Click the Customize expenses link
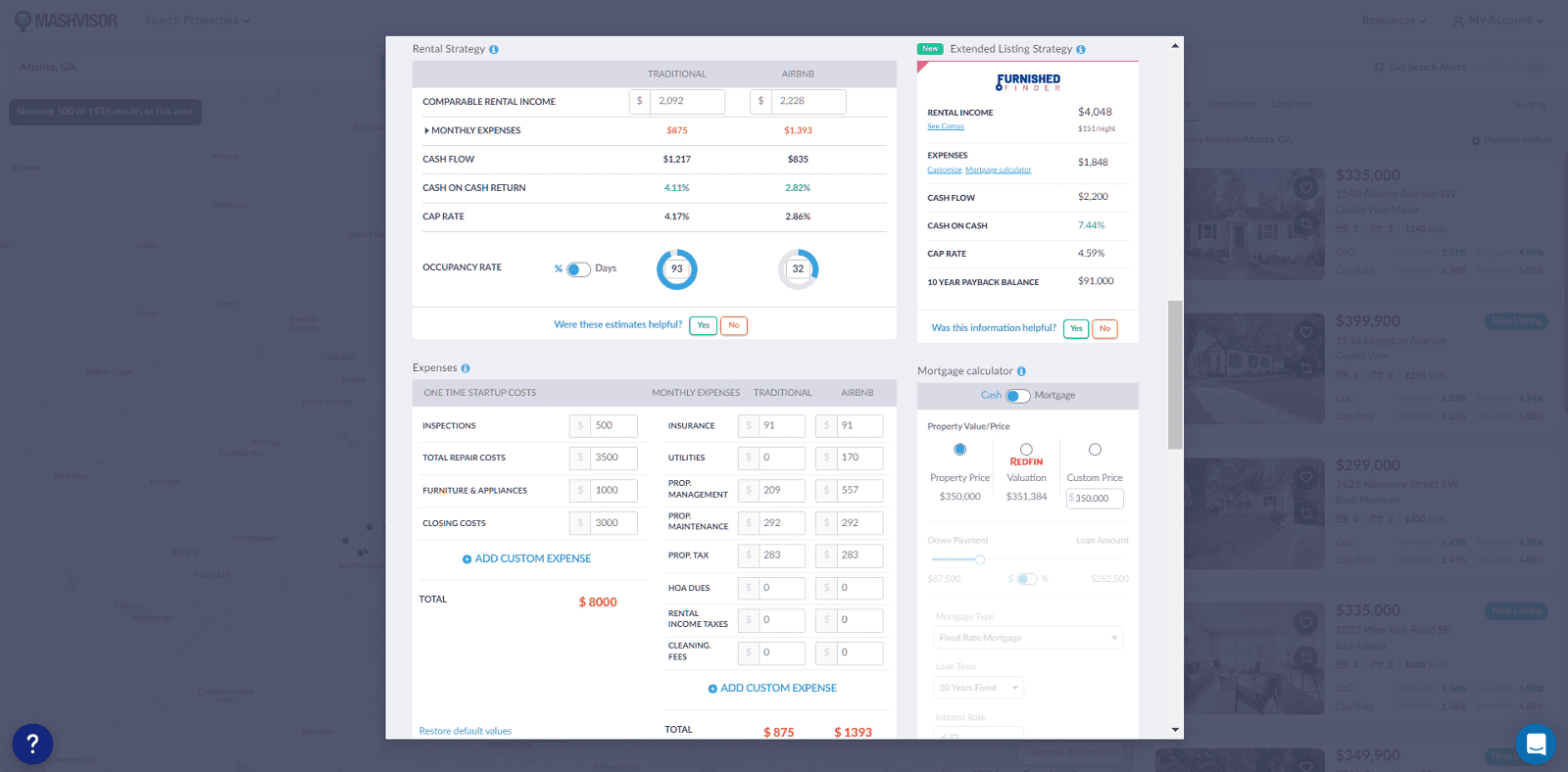The image size is (1568, 772). click(945, 169)
